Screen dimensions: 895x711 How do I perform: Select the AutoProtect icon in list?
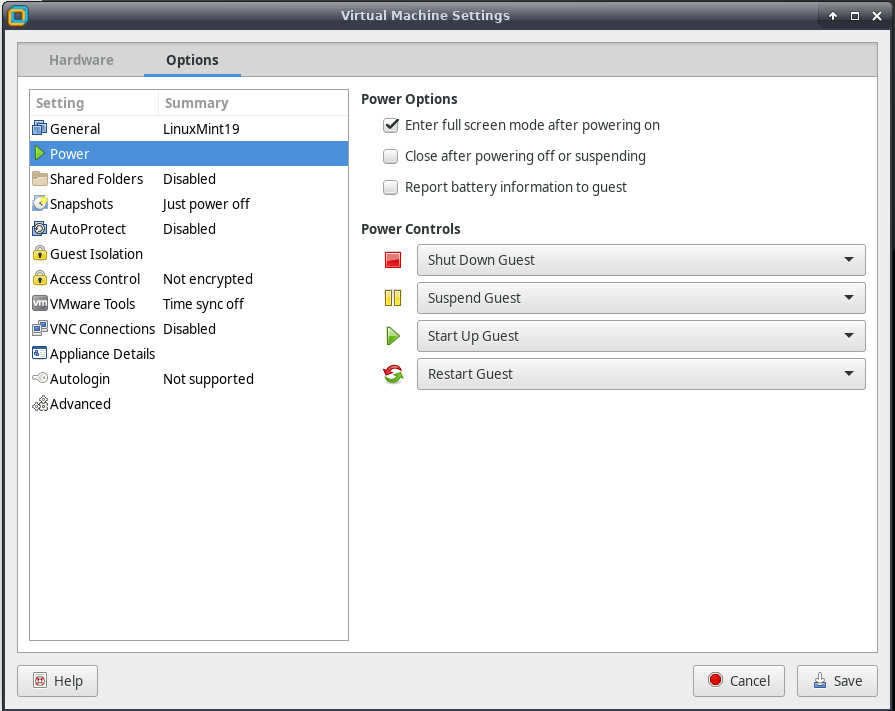pos(40,229)
